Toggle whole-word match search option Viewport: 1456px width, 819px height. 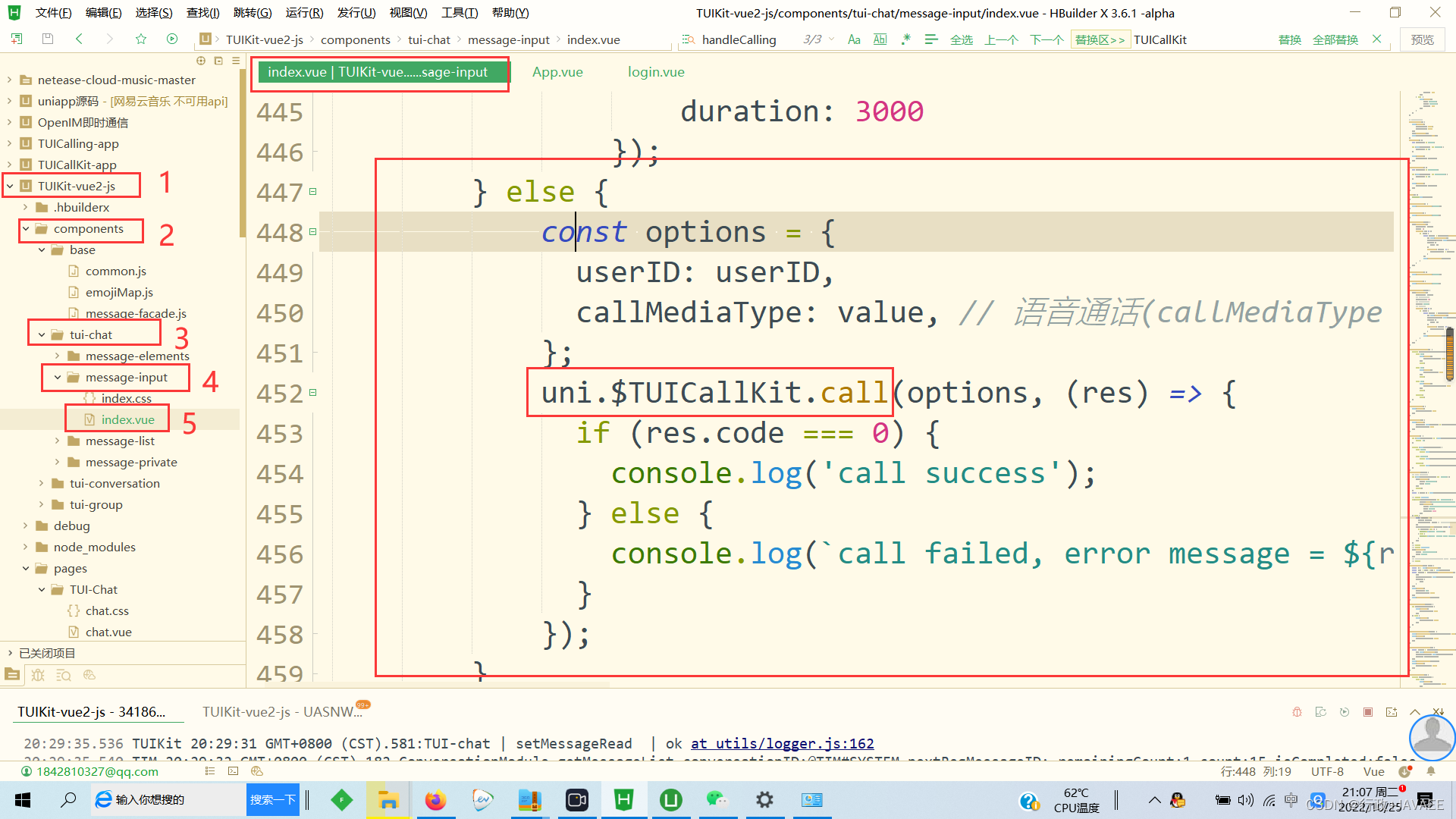click(880, 39)
